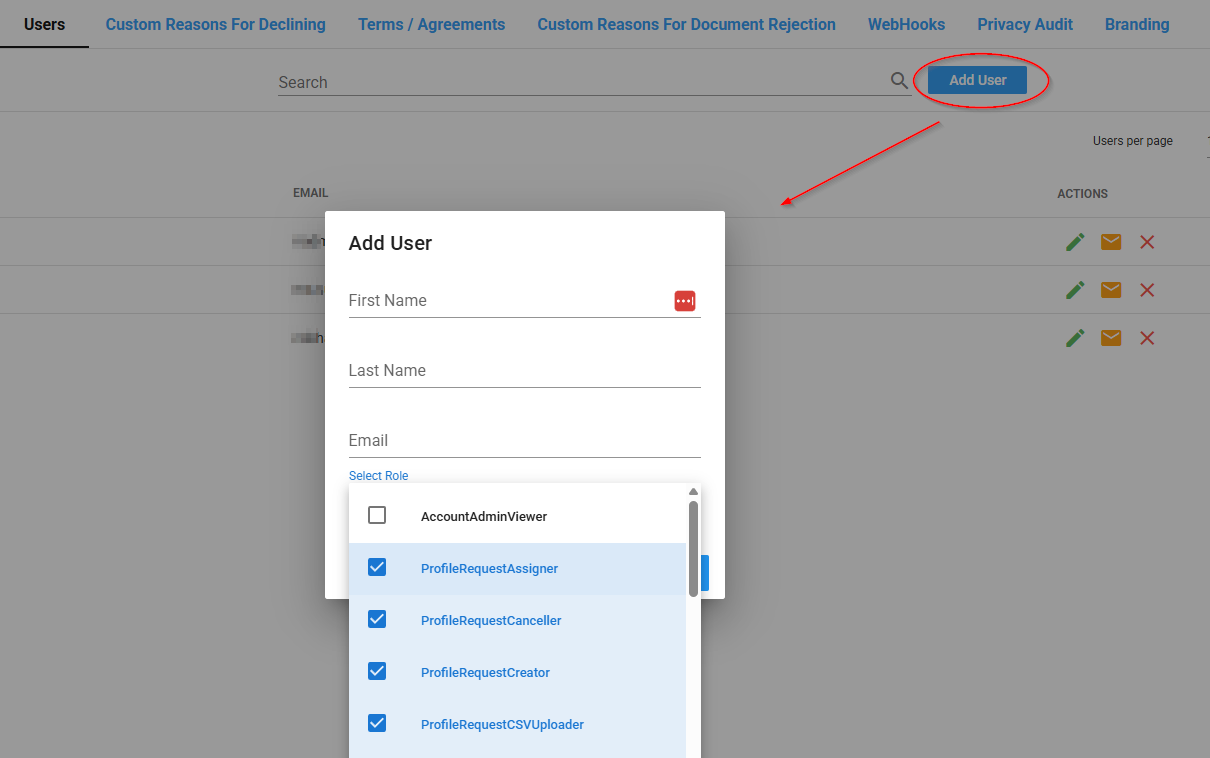Click the edit pencil icon in third user row
Image resolution: width=1210 pixels, height=758 pixels.
point(1075,338)
